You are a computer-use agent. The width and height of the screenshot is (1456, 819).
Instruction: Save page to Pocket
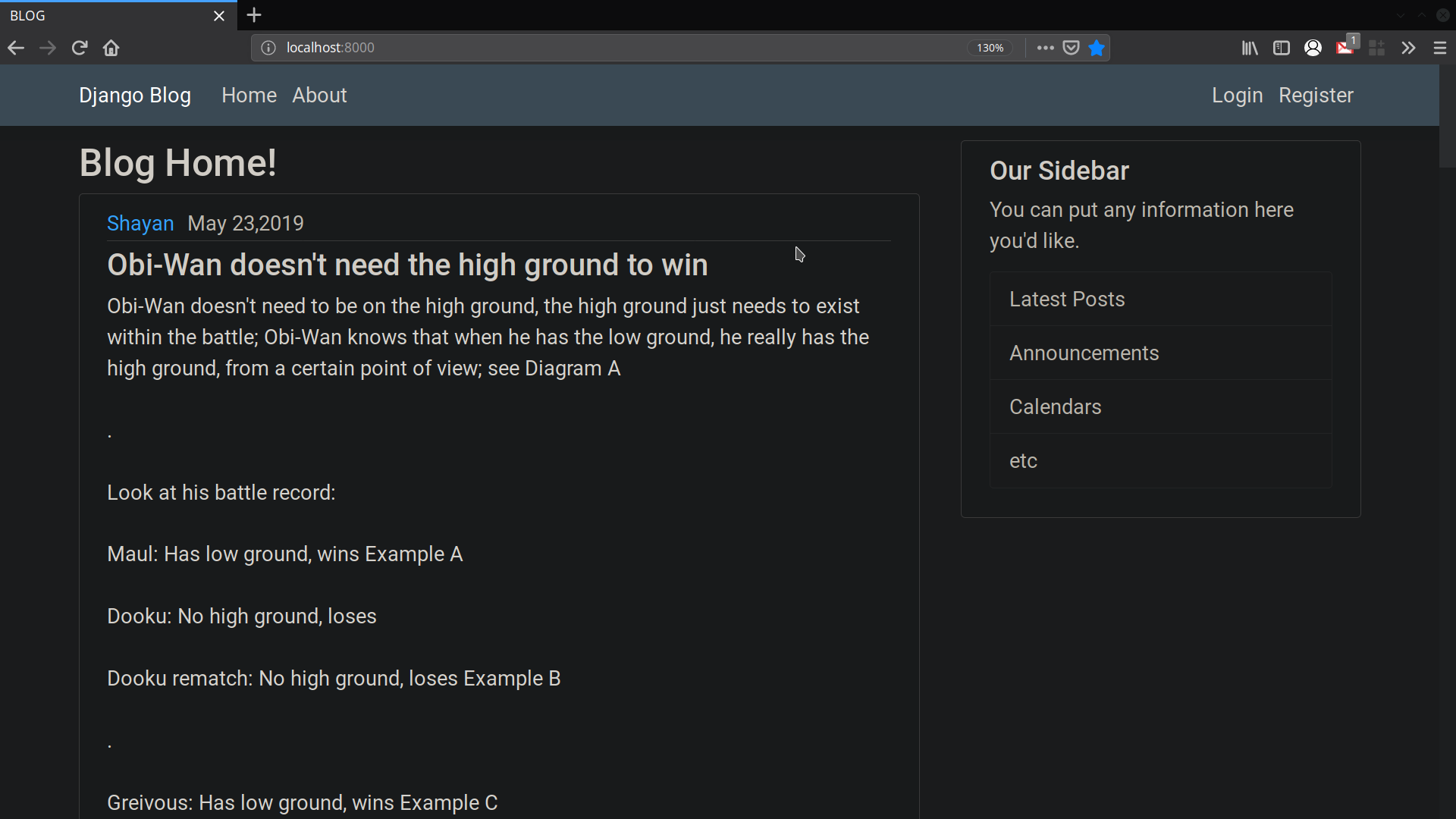coord(1071,48)
